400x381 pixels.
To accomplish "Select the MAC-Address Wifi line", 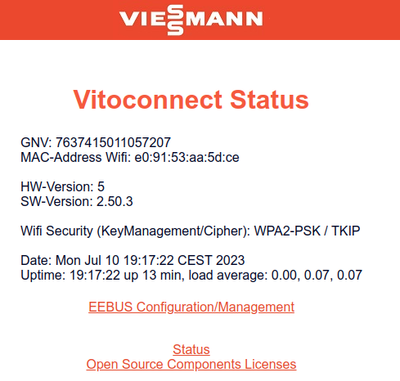I will pos(130,157).
